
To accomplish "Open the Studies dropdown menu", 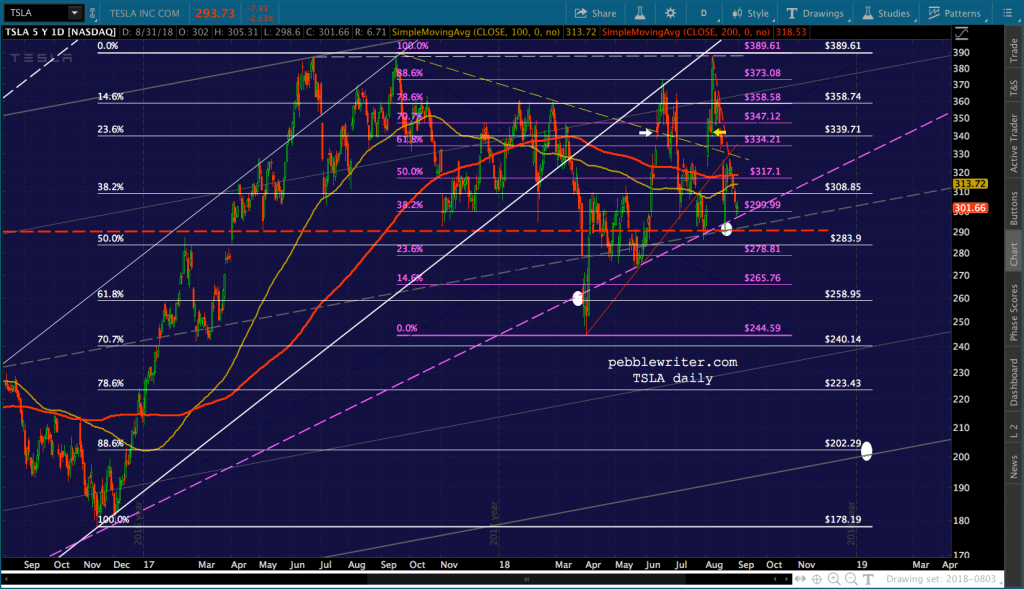I will click(x=887, y=13).
